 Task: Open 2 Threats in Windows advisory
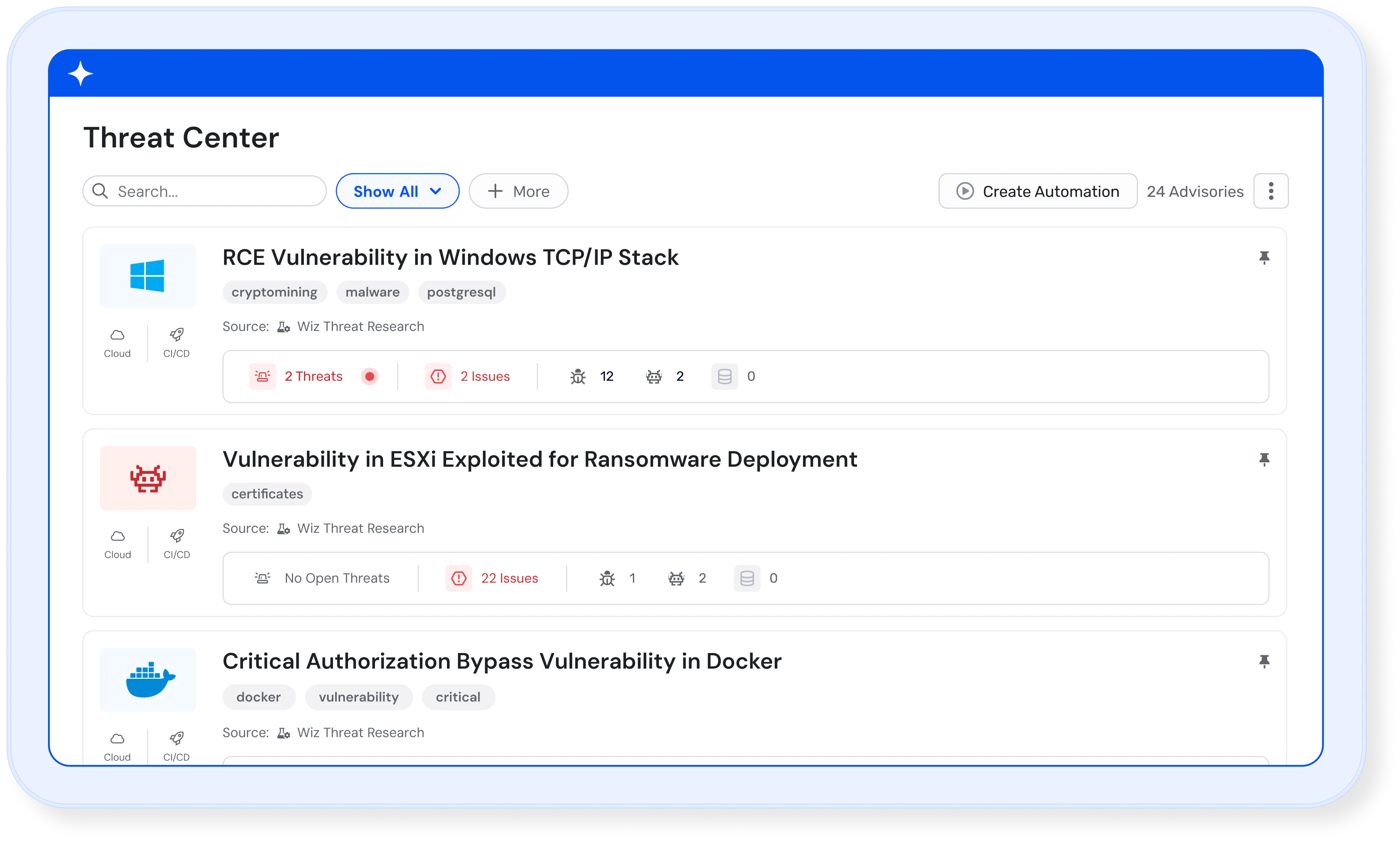(x=313, y=376)
